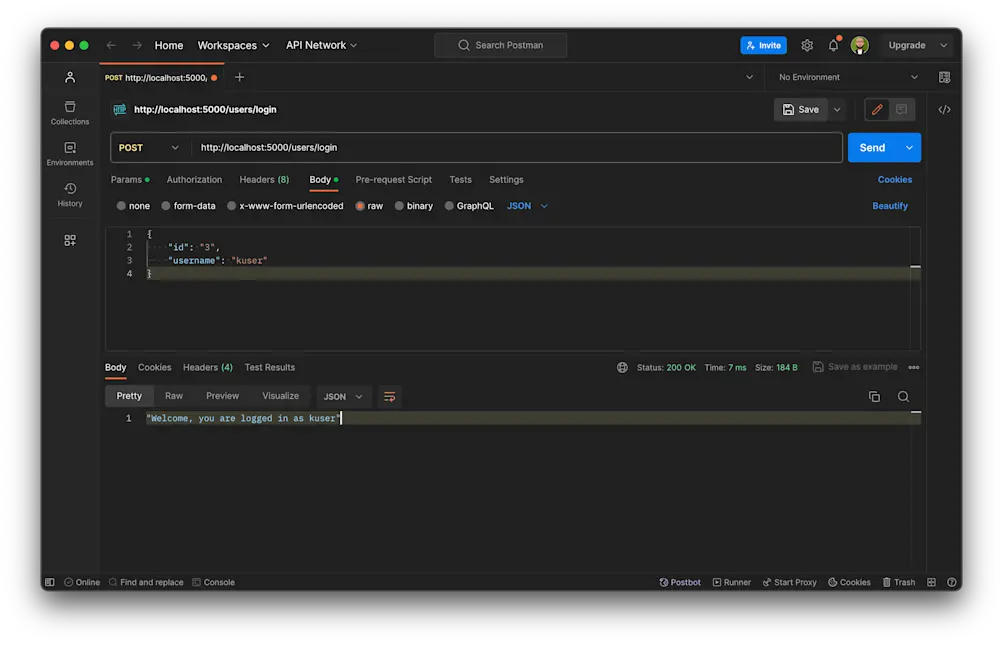
Task: Open the tabs overflow chevron
Action: coord(749,77)
